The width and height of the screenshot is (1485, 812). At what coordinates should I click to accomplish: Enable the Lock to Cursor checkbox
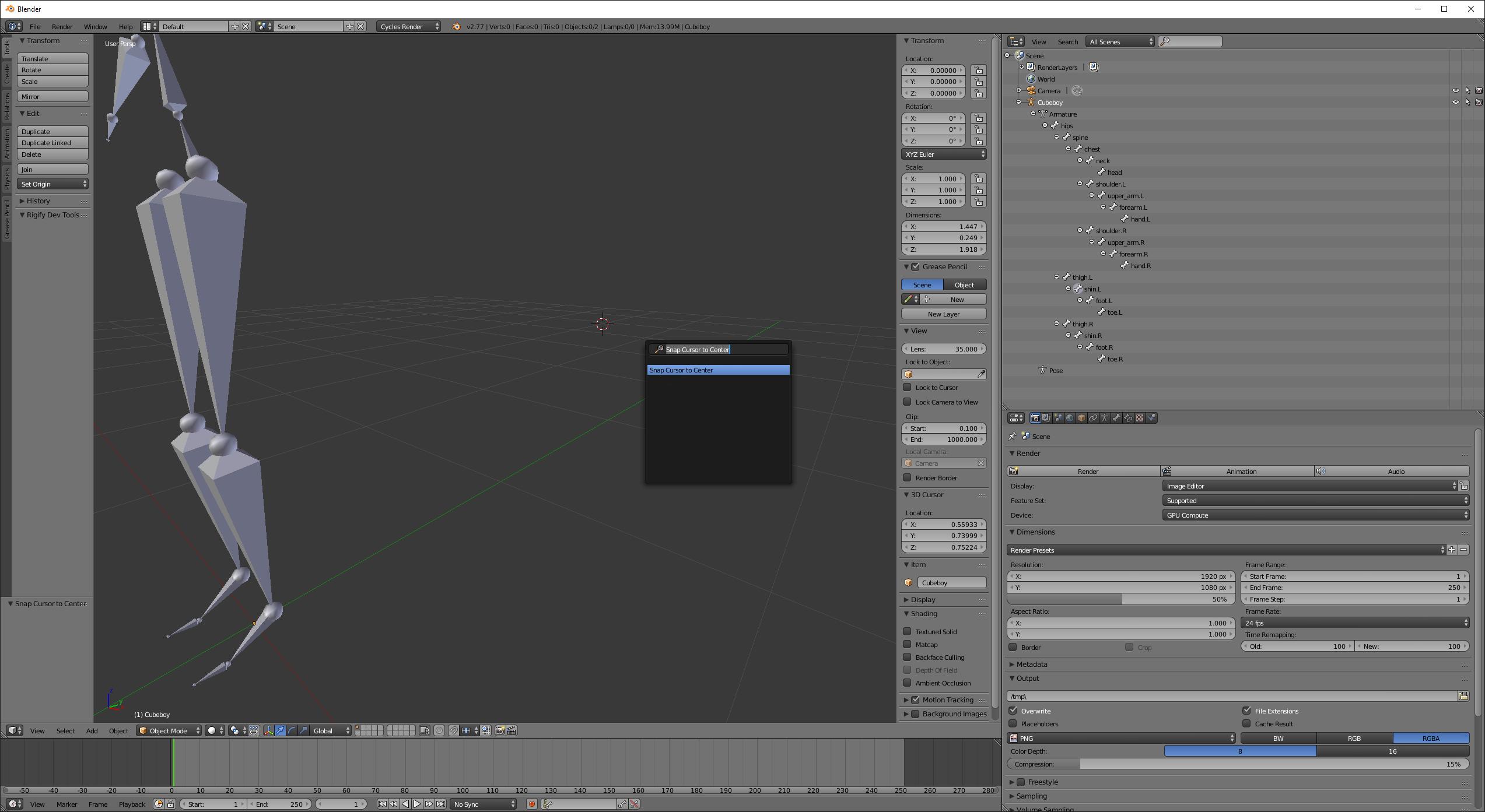click(x=908, y=387)
